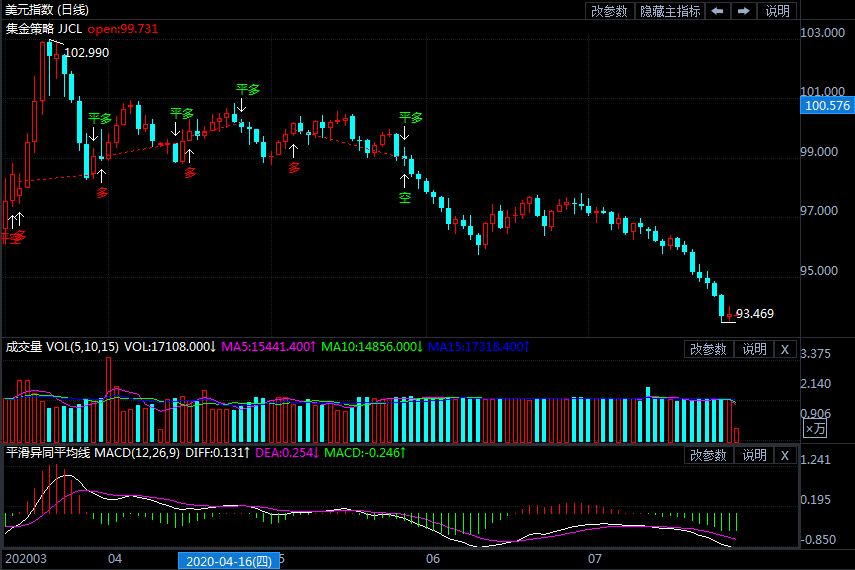Click the 102.990 high price marker
The width and height of the screenshot is (855, 570).
pos(87,53)
